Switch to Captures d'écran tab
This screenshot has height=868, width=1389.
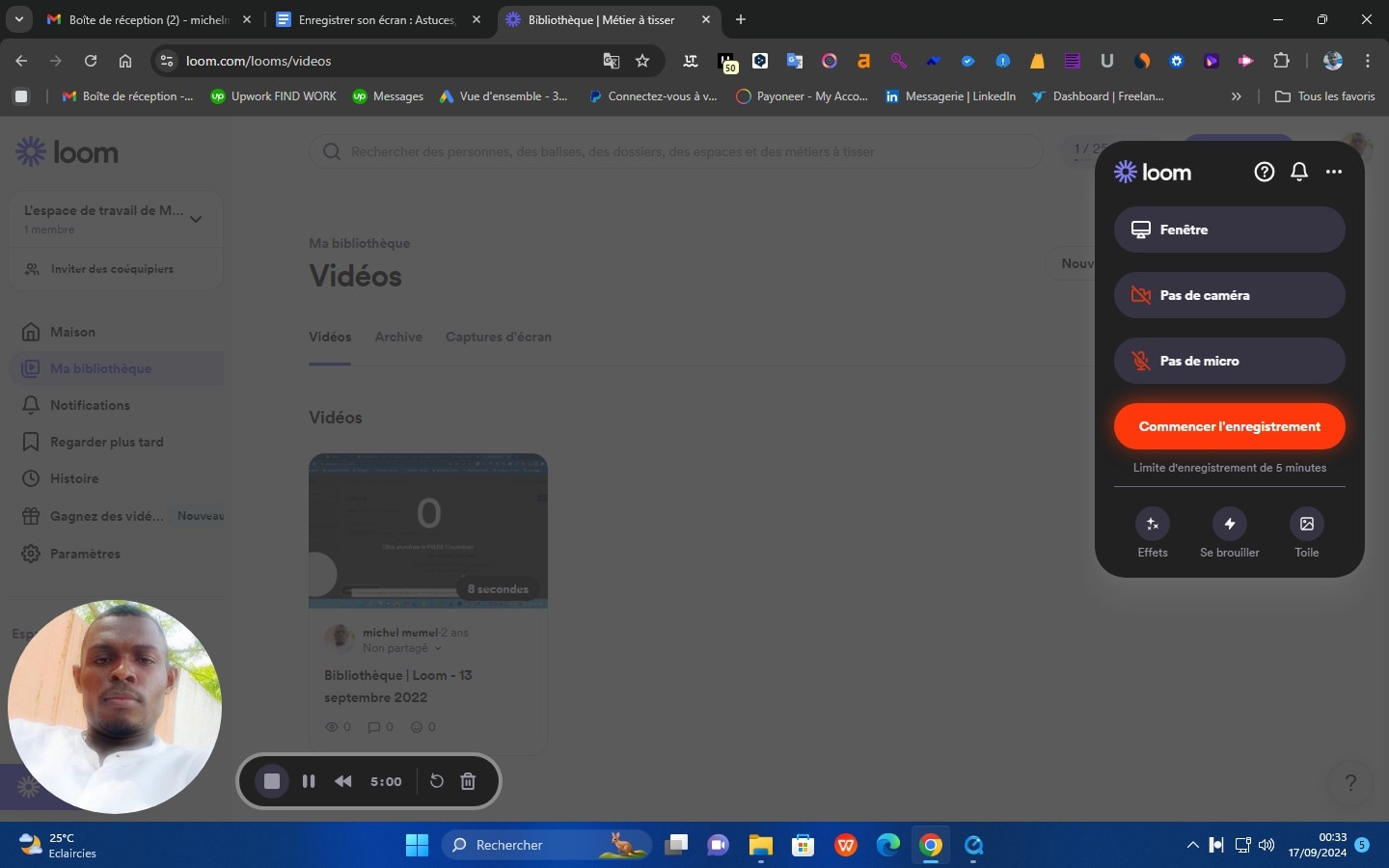click(x=499, y=337)
